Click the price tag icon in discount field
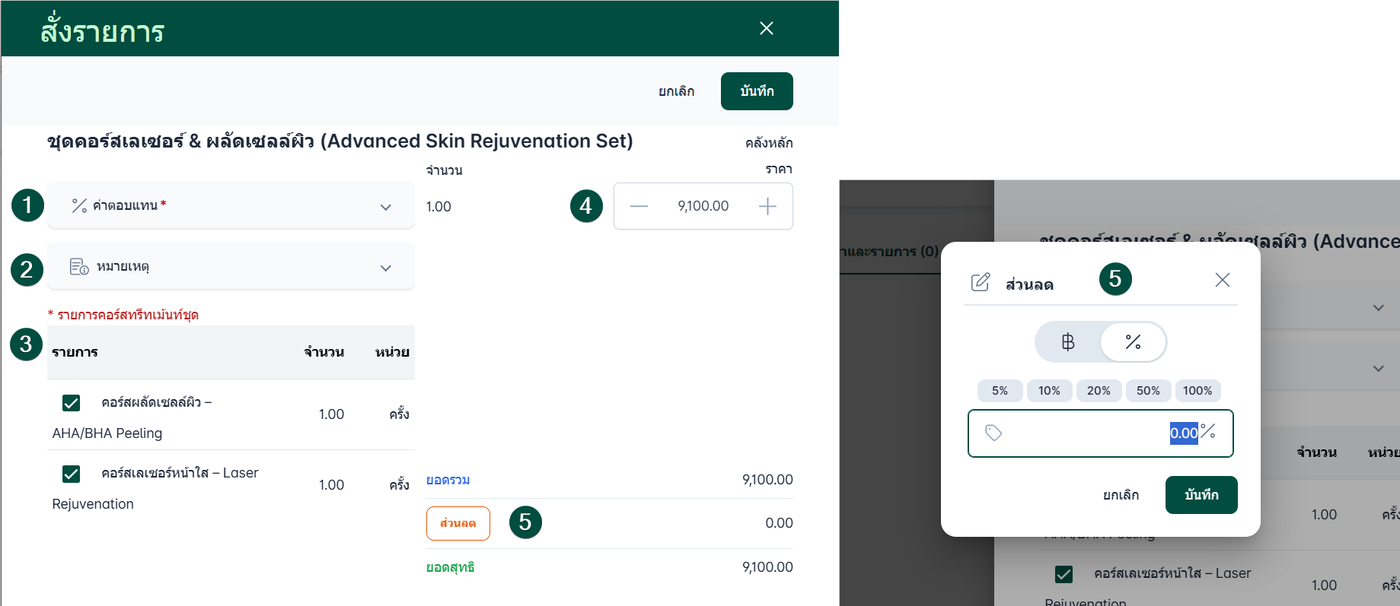The height and width of the screenshot is (606, 1400). 993,433
